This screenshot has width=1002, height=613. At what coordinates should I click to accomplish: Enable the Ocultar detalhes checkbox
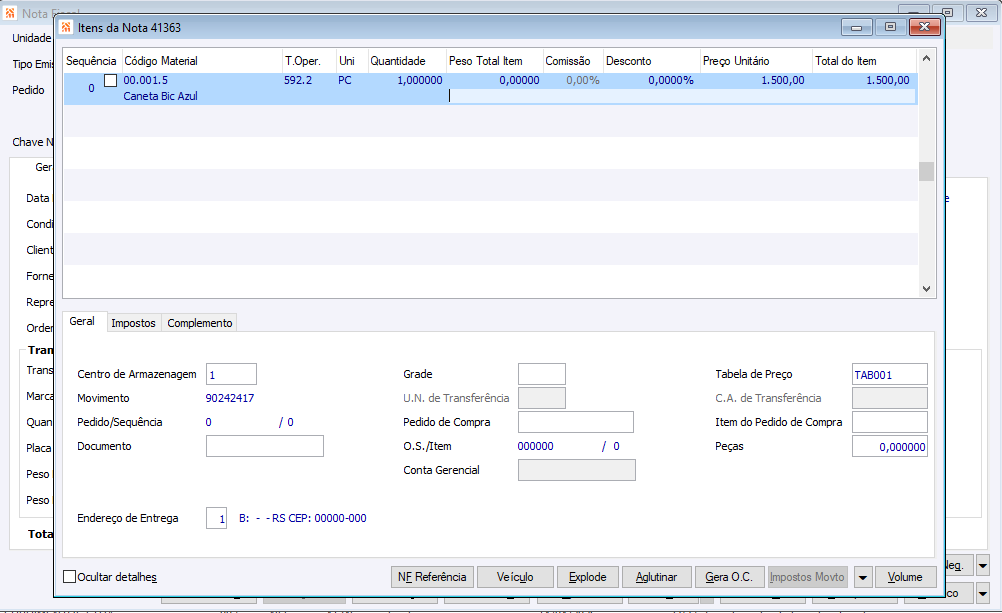70,577
